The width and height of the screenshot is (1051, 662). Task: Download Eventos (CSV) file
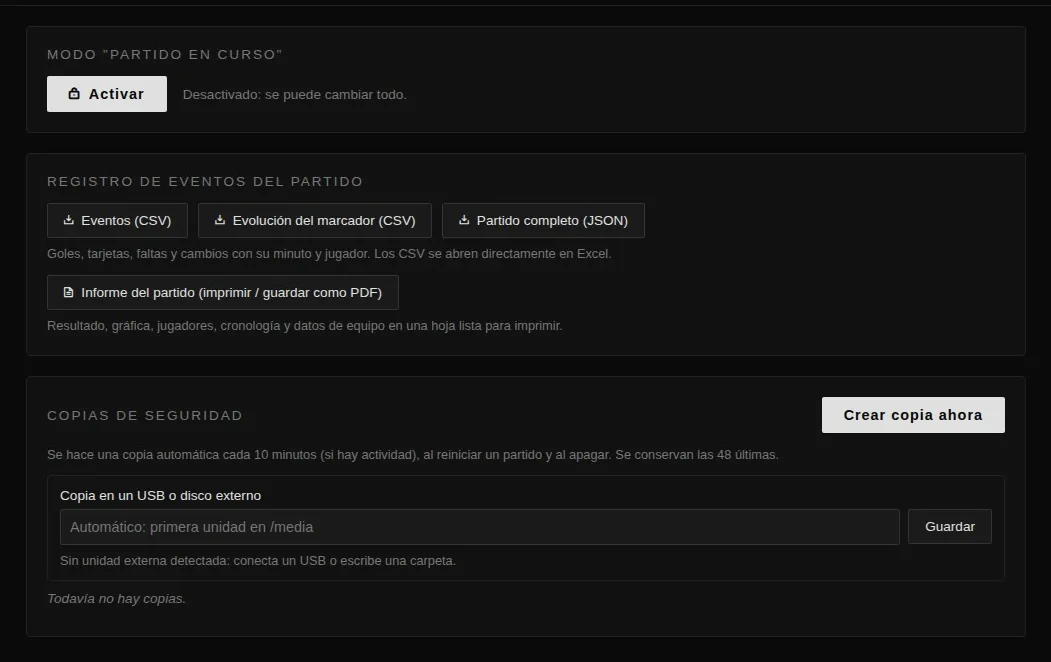pos(117,220)
